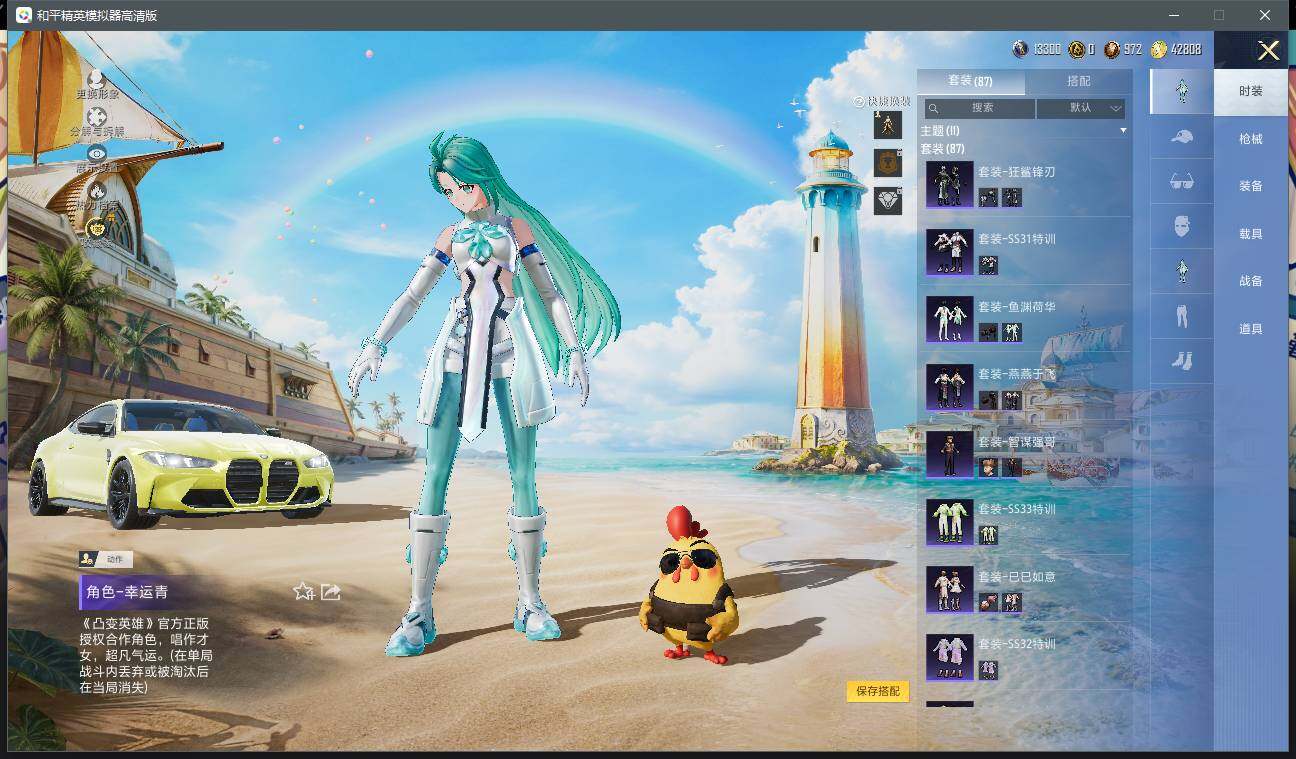The height and width of the screenshot is (759, 1296).
Task: Click the 快捷换装 quick-swap help label
Action: [882, 101]
